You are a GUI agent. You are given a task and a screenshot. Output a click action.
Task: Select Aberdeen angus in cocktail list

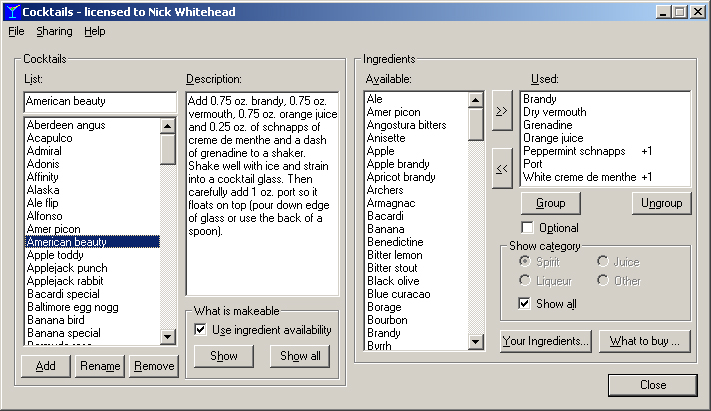92,125
